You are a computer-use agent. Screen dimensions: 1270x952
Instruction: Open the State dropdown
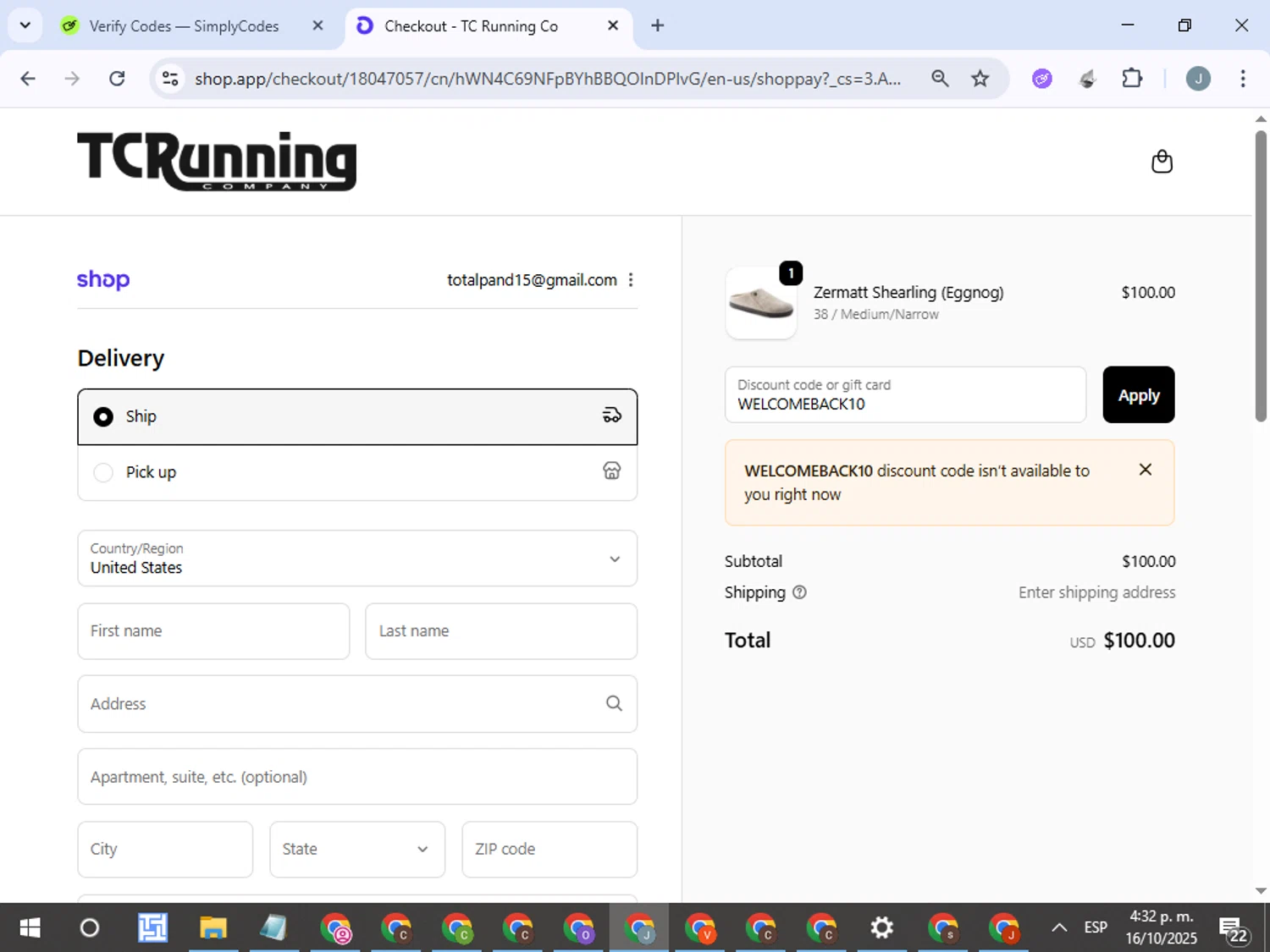pyautogui.click(x=357, y=849)
